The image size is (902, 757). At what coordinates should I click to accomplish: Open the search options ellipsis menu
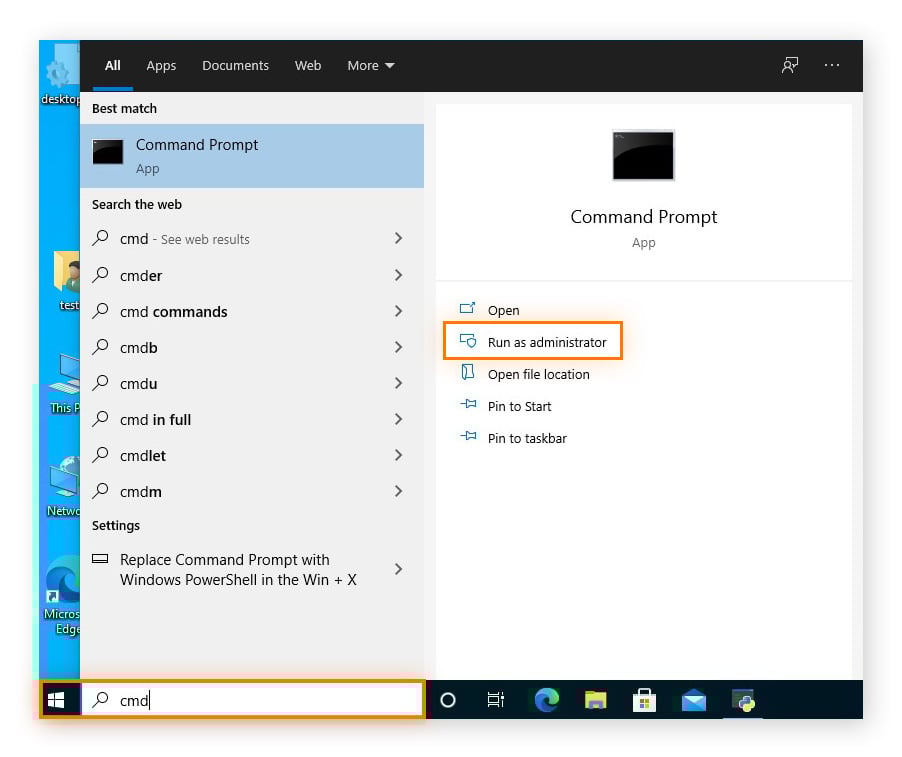tap(832, 65)
